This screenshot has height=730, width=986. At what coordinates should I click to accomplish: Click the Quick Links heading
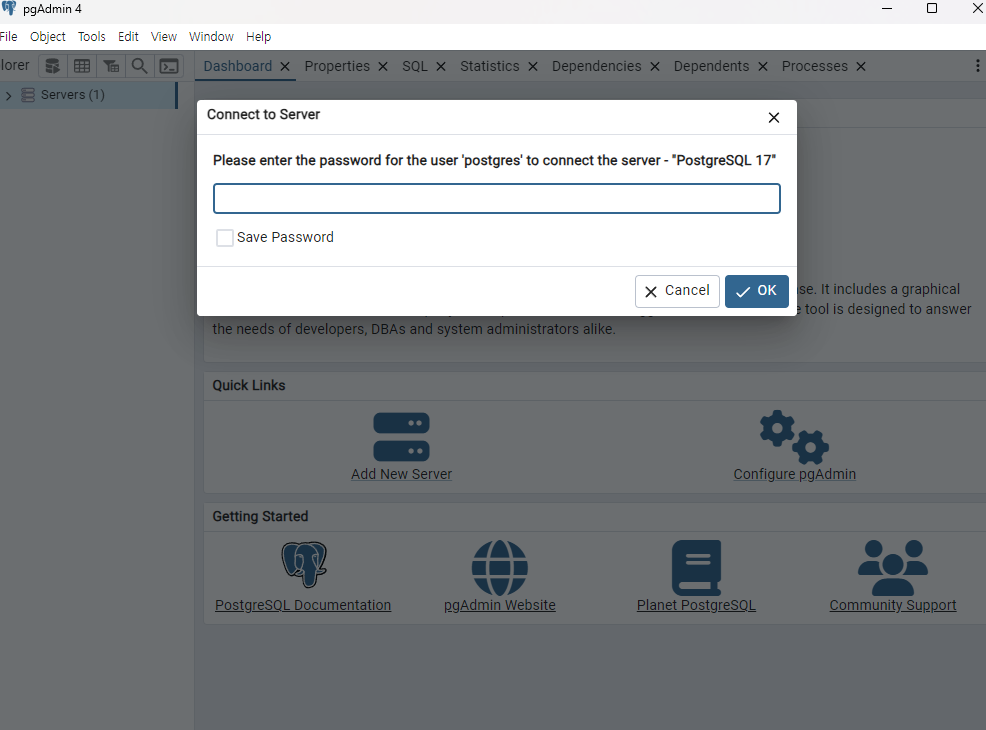(x=249, y=385)
